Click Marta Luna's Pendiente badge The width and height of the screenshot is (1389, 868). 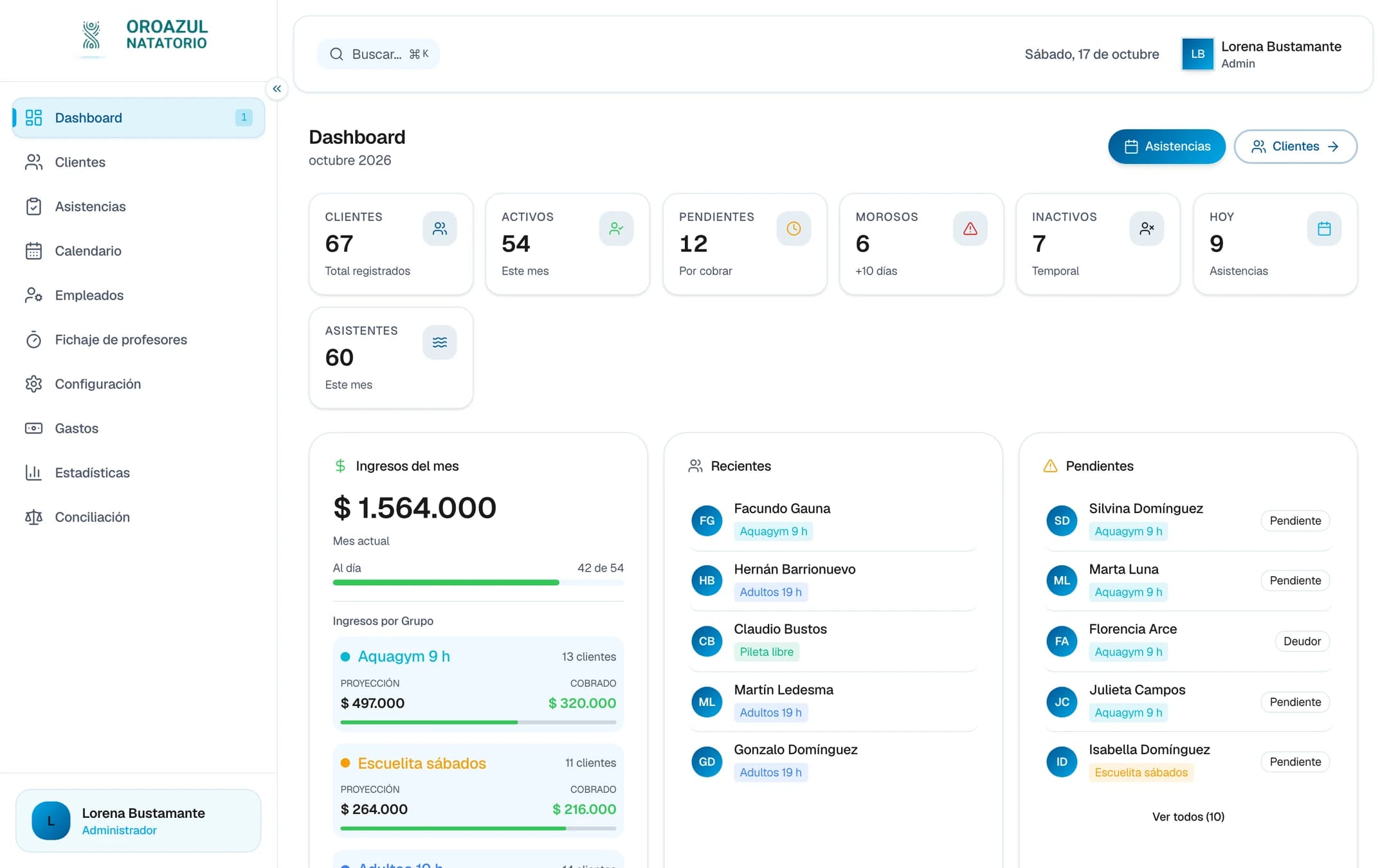coord(1295,581)
